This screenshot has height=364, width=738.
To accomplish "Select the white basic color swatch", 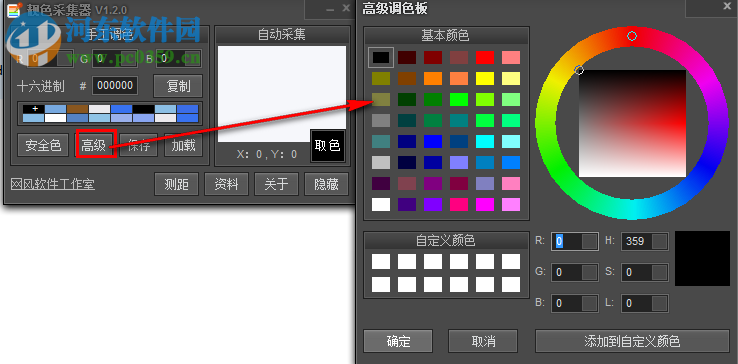I will 381,204.
